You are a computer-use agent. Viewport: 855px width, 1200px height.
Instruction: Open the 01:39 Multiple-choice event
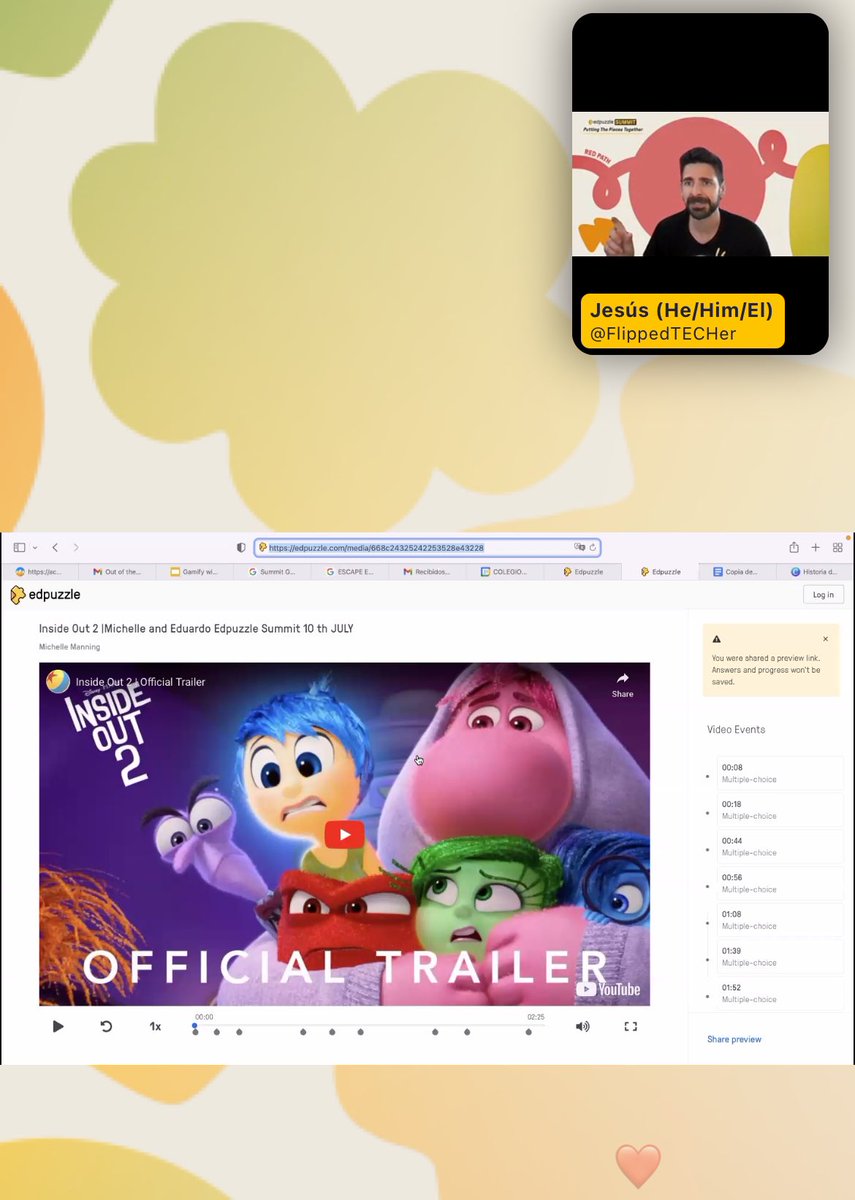point(780,957)
